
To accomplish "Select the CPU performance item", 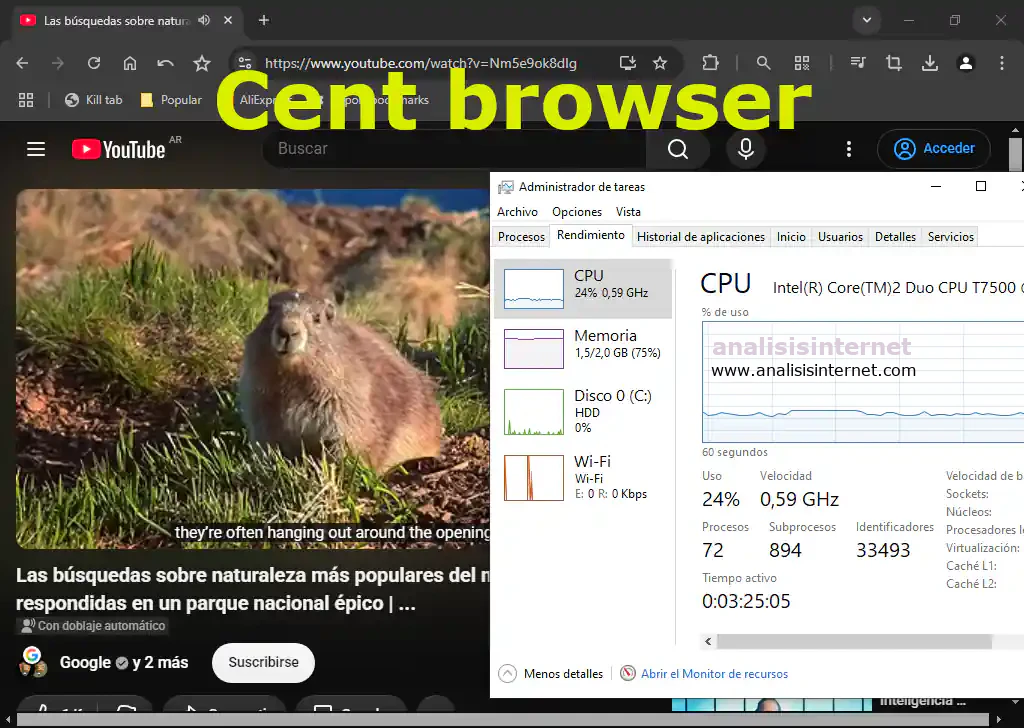I will [x=583, y=289].
